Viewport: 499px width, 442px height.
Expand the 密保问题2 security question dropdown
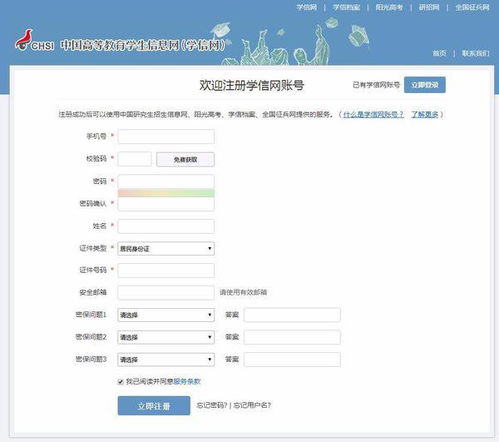(166, 337)
